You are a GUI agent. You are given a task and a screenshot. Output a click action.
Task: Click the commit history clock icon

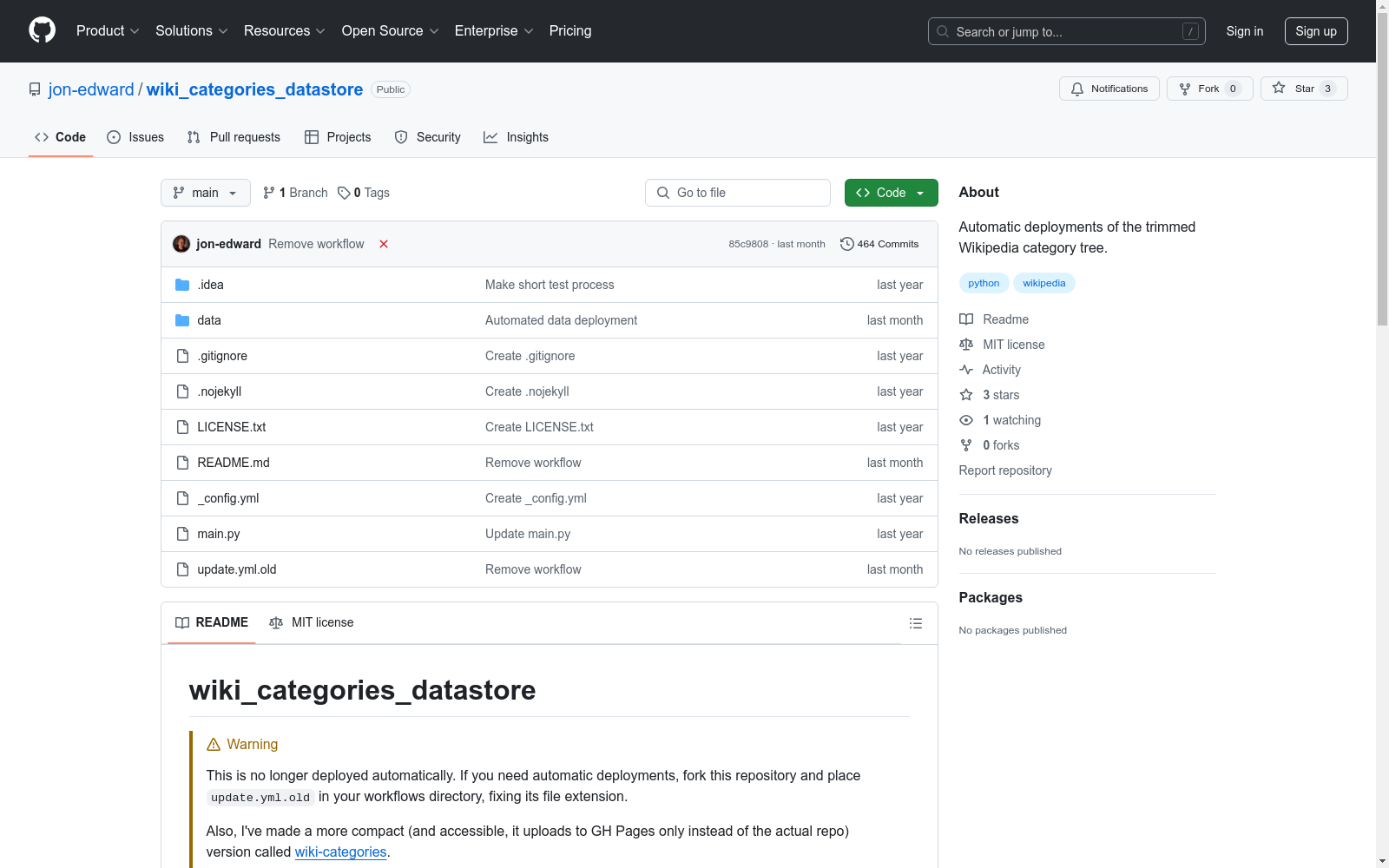(847, 244)
